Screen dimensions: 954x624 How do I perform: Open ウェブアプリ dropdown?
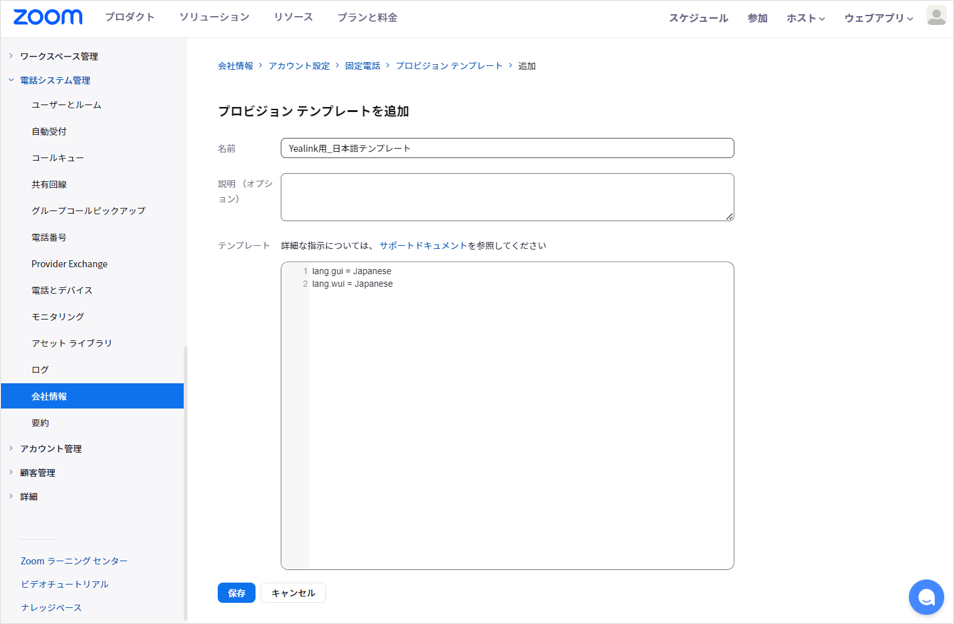click(879, 18)
